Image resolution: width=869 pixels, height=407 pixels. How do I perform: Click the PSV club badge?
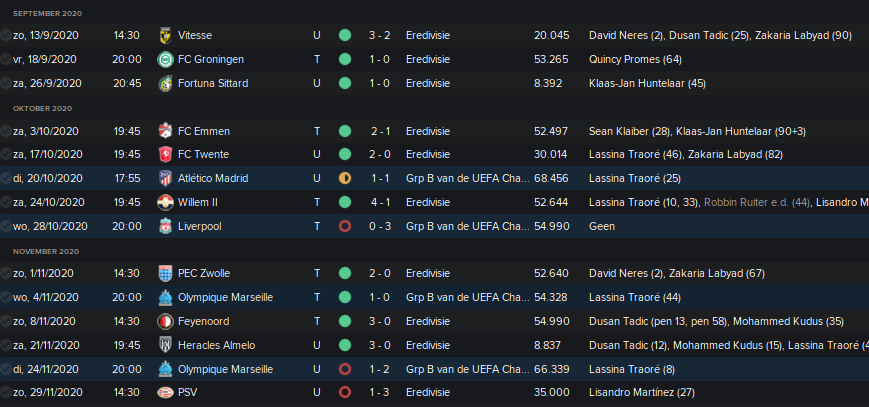(x=165, y=393)
